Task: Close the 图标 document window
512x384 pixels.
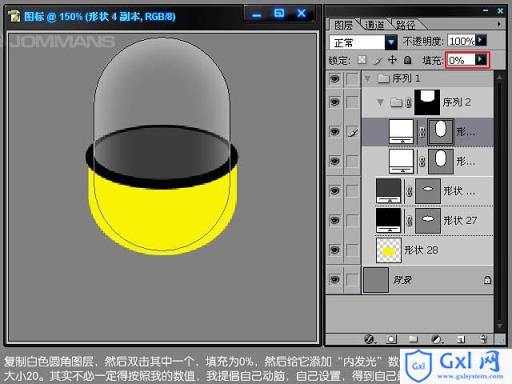Action: 301,13
